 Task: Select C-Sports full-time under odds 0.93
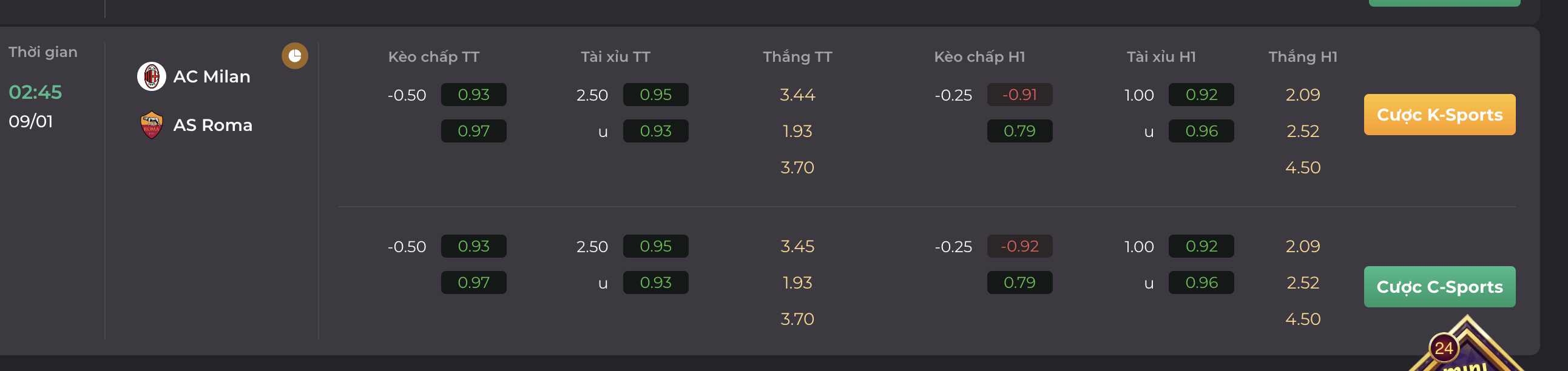click(655, 282)
